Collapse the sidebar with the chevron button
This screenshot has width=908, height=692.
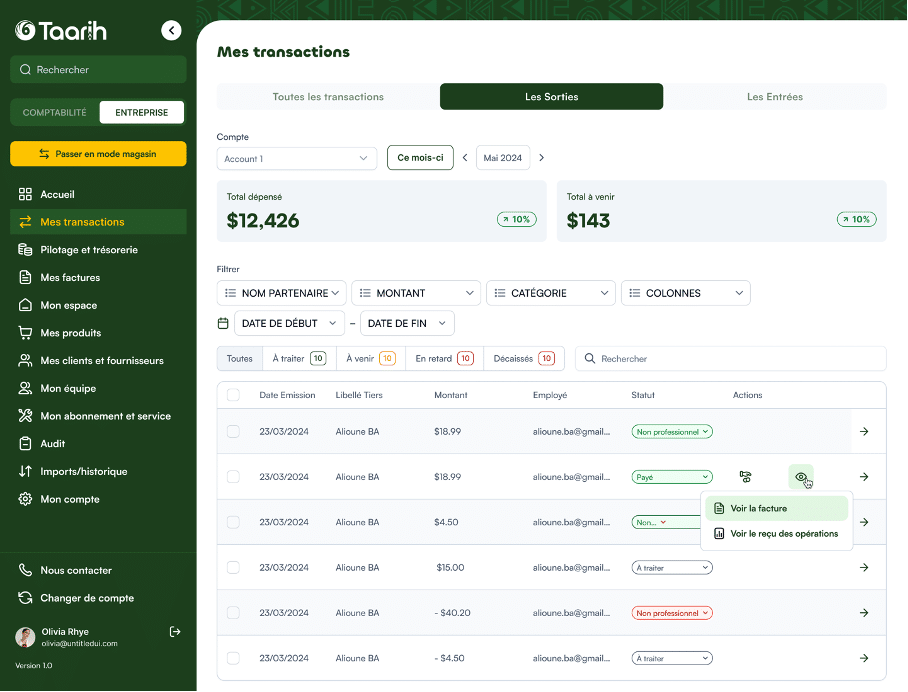(x=172, y=31)
